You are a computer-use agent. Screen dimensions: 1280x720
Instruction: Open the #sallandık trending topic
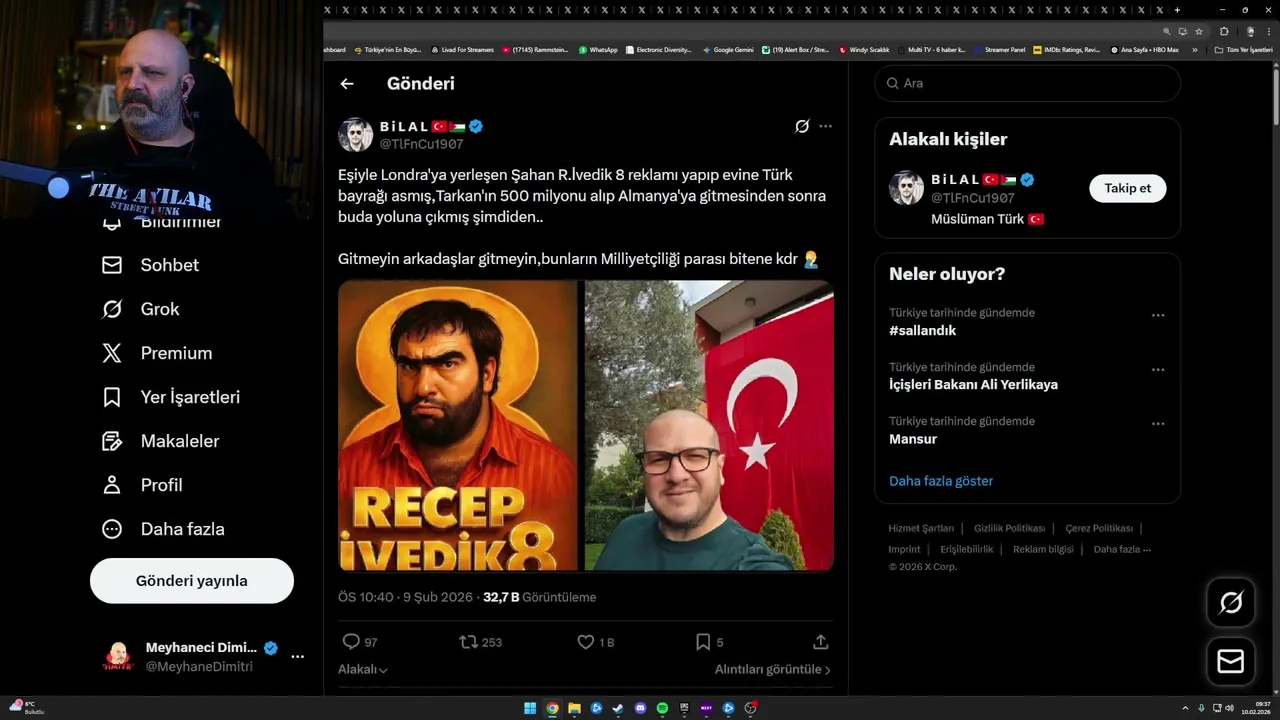coord(922,330)
